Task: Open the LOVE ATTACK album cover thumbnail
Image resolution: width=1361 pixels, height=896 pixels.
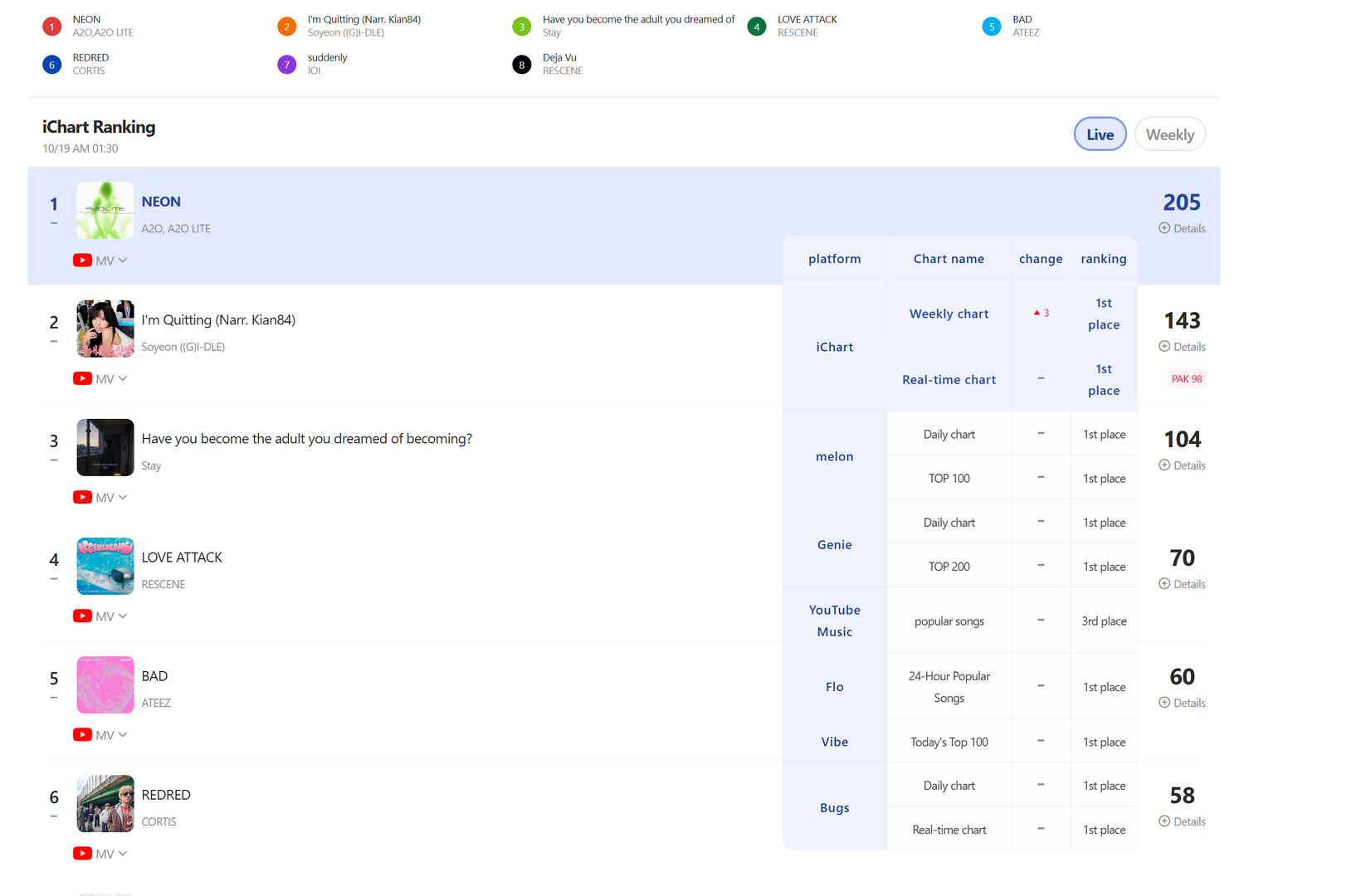Action: (105, 567)
